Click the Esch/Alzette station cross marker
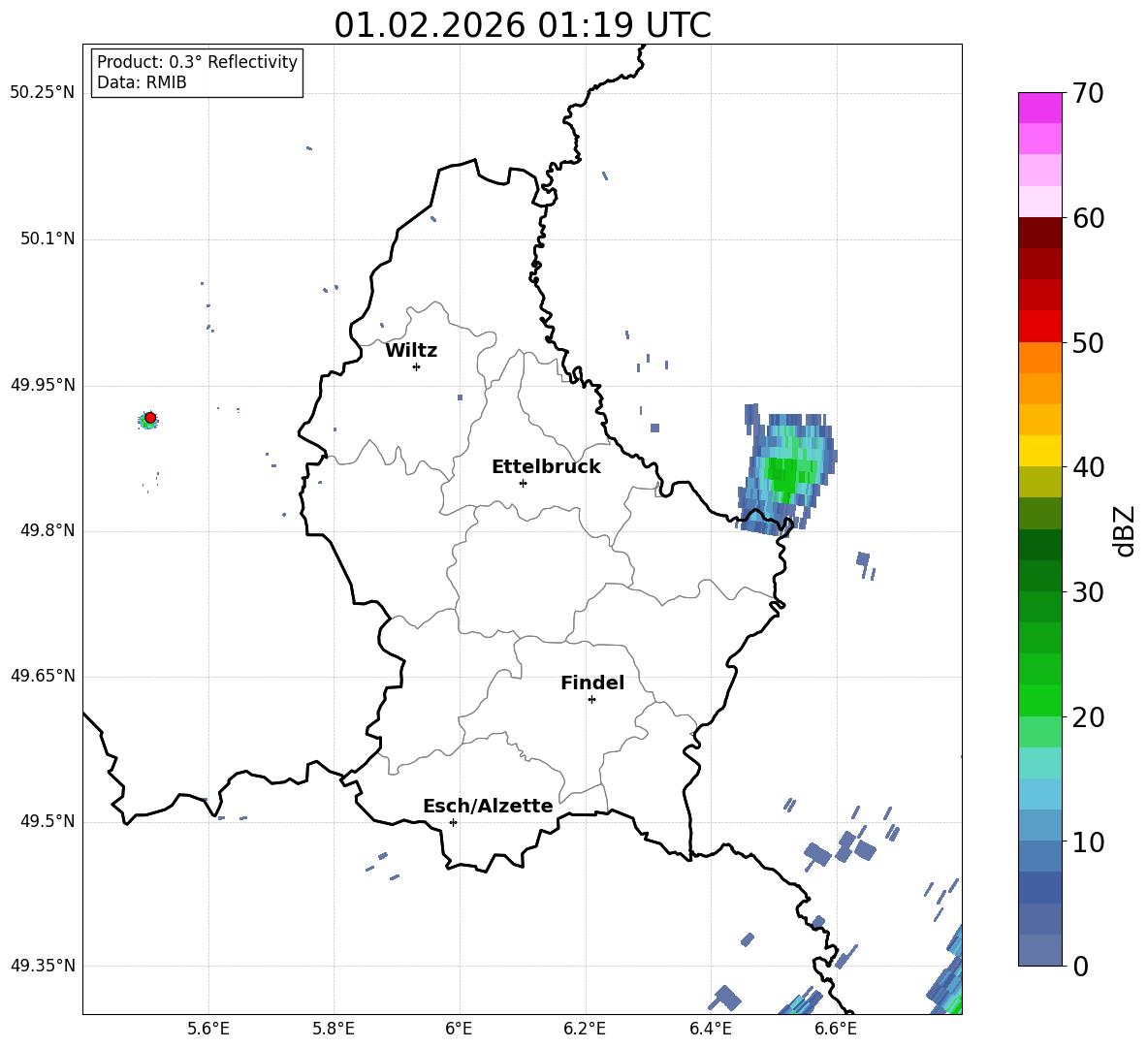 453,822
